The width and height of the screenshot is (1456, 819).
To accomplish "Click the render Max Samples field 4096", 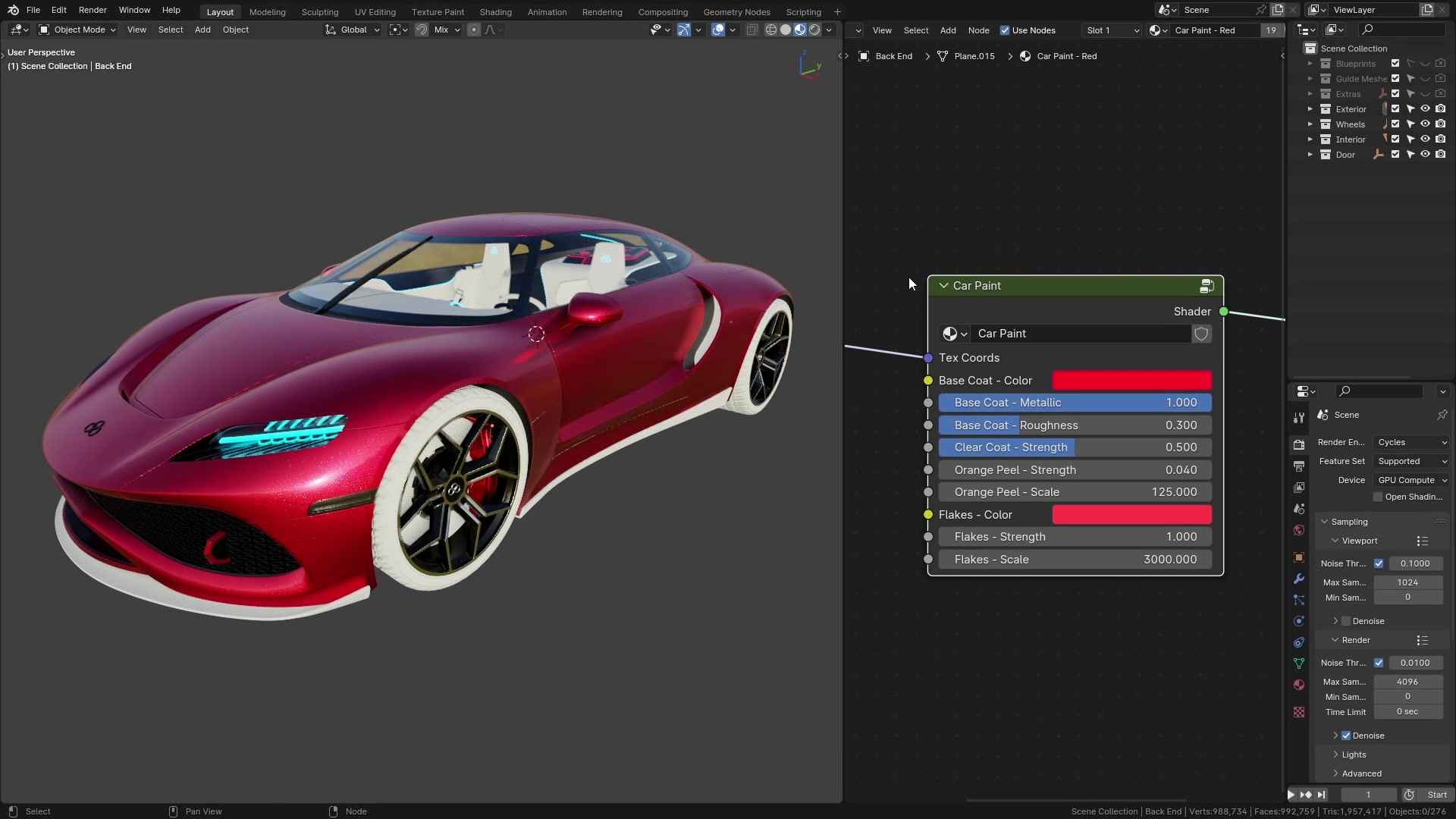I will (1408, 682).
